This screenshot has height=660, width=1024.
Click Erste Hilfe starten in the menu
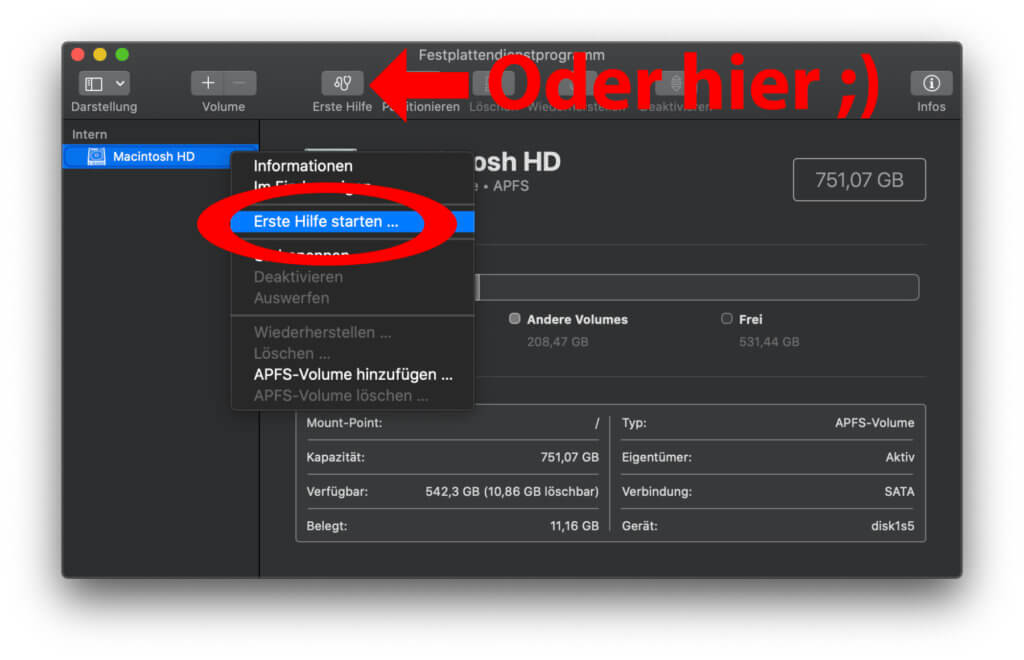[x=325, y=222]
